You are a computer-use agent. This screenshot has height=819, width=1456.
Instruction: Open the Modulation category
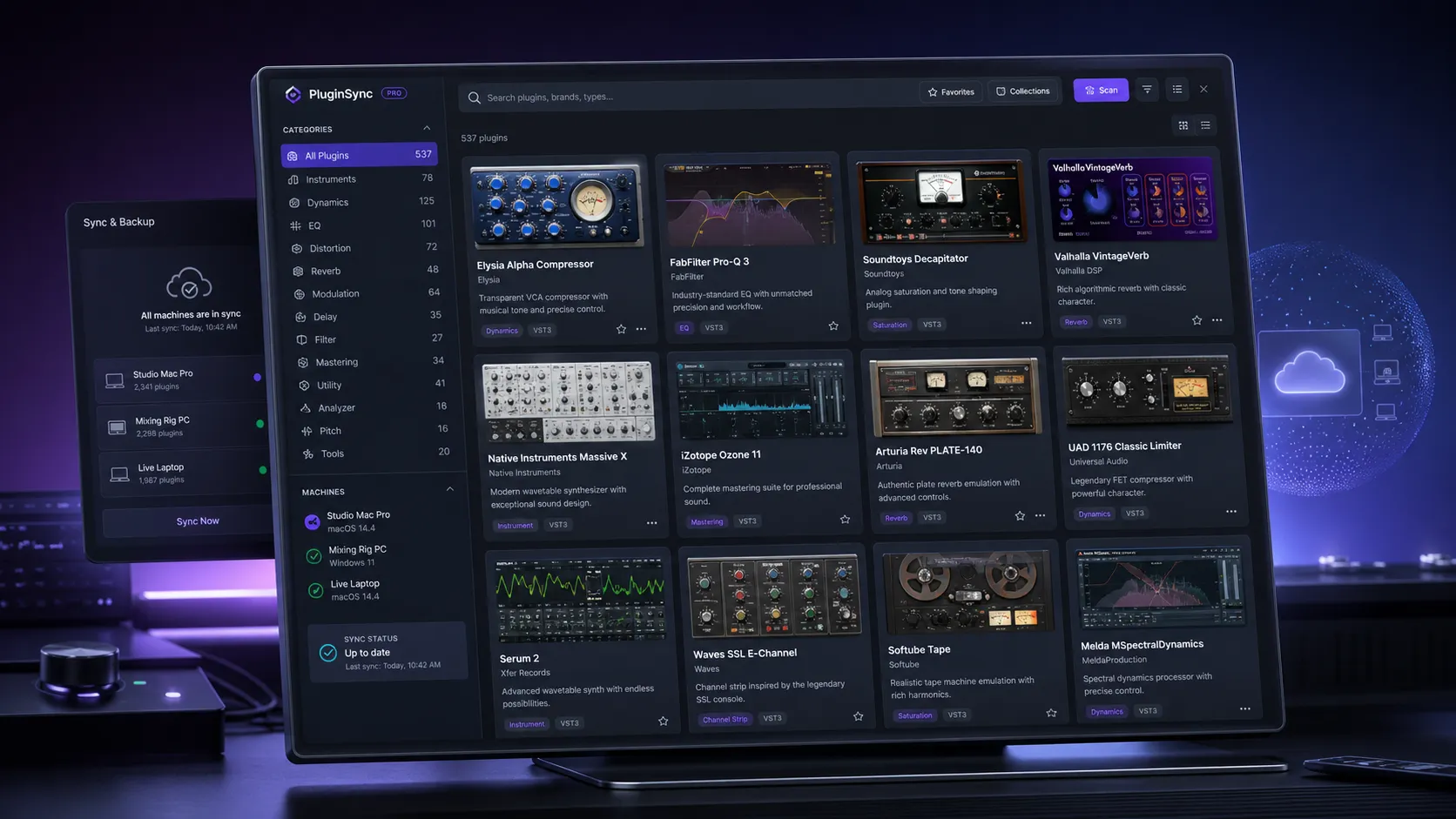click(x=367, y=293)
